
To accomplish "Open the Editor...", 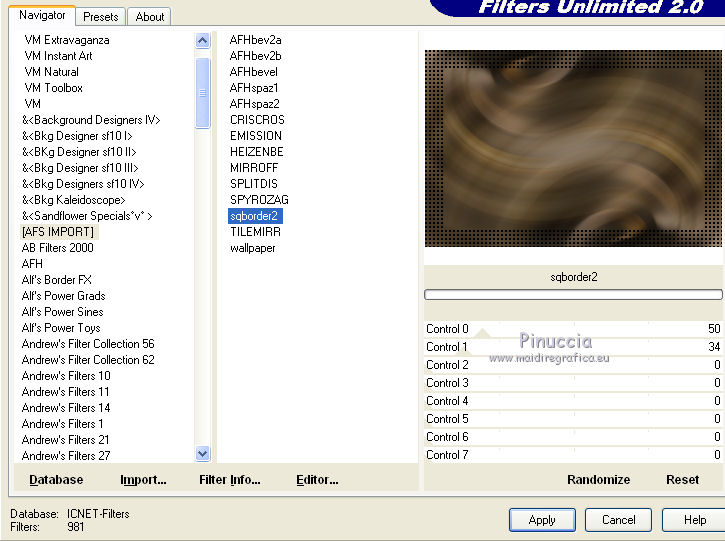I will pyautogui.click(x=317, y=480).
